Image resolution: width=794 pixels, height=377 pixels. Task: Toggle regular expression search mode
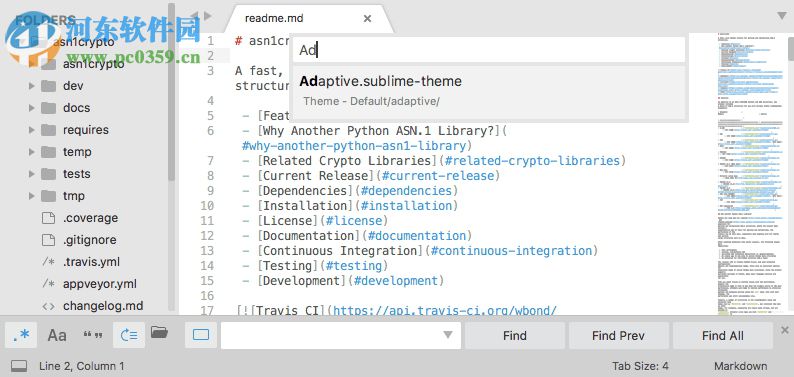click(21, 335)
